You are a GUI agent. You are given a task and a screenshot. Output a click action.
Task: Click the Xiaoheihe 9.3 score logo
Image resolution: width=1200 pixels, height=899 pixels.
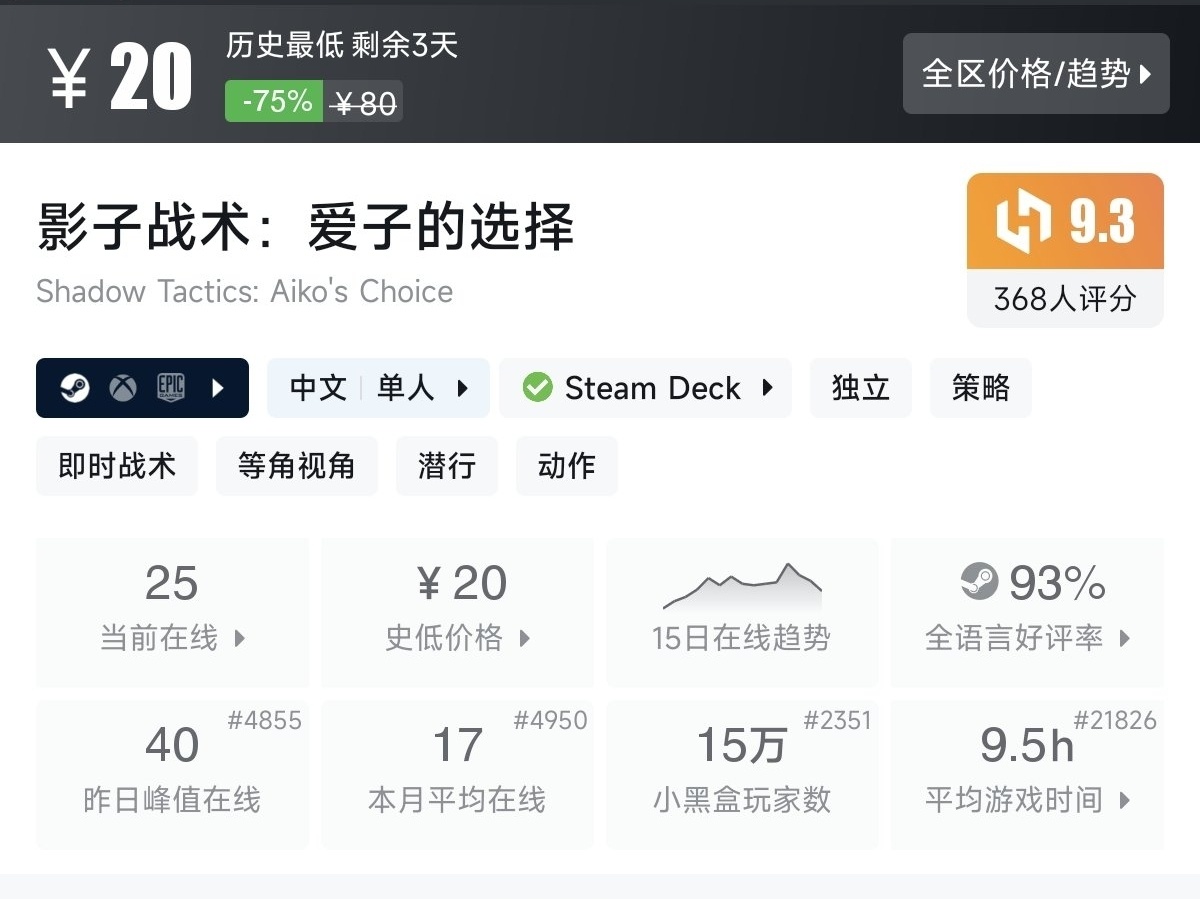1024,220
